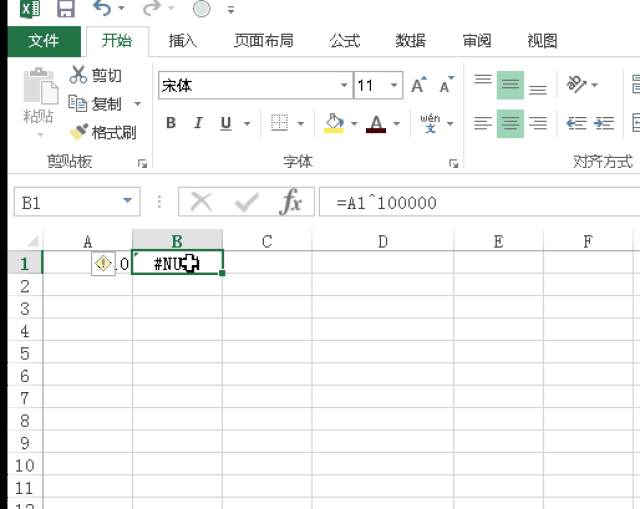640x509 pixels.
Task: Open the font size 11 dropdown
Action: pos(394,85)
